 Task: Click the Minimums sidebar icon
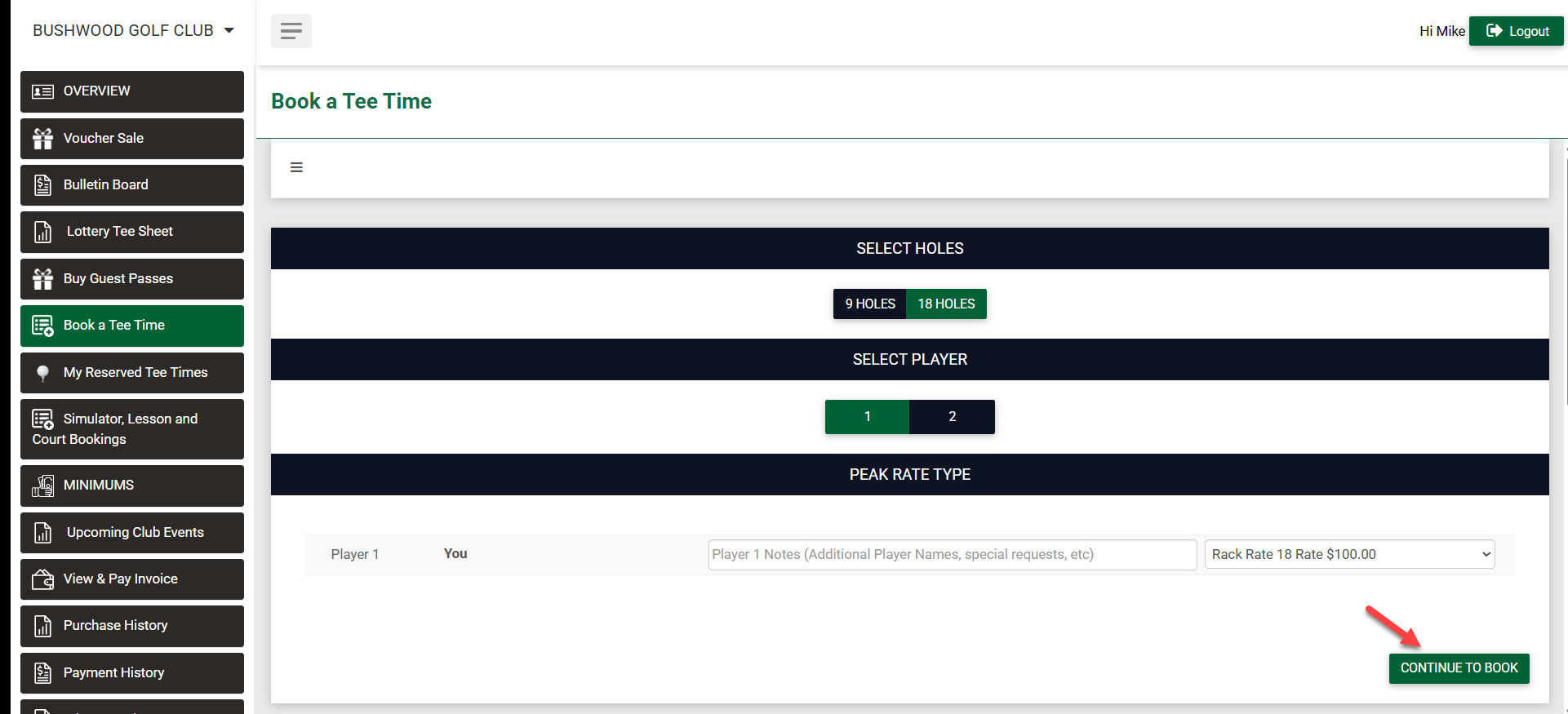(42, 486)
